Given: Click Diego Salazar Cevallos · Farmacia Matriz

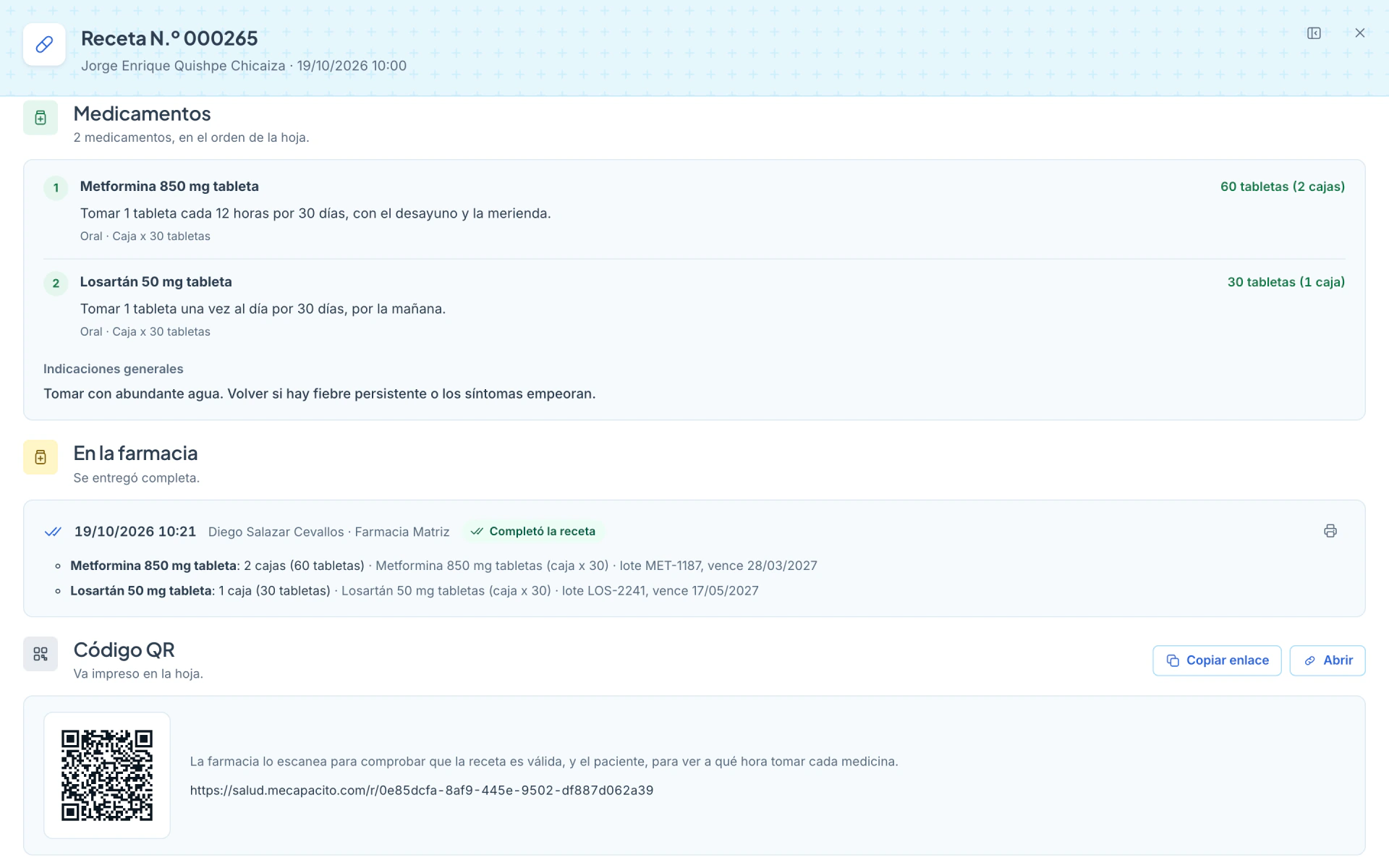Looking at the screenshot, I should [x=329, y=532].
